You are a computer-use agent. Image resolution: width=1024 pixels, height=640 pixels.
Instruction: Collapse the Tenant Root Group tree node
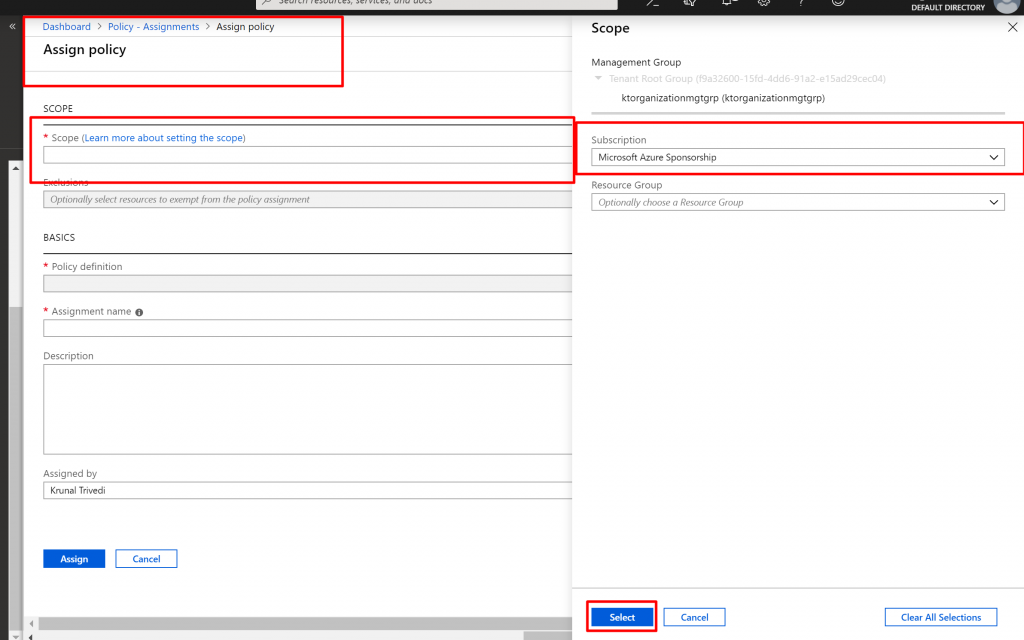tap(598, 78)
